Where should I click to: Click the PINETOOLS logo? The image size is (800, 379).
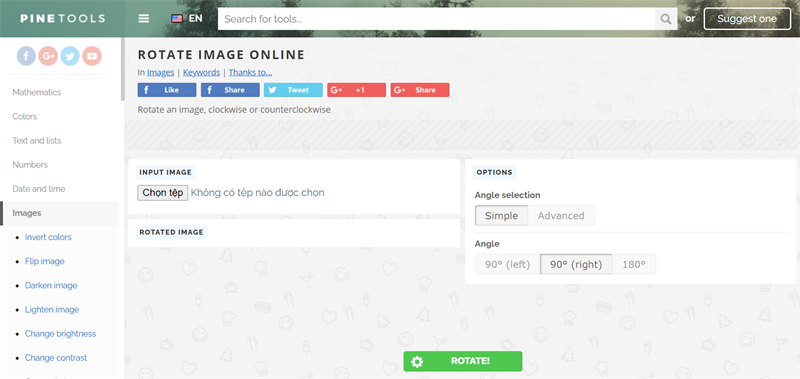tap(63, 18)
